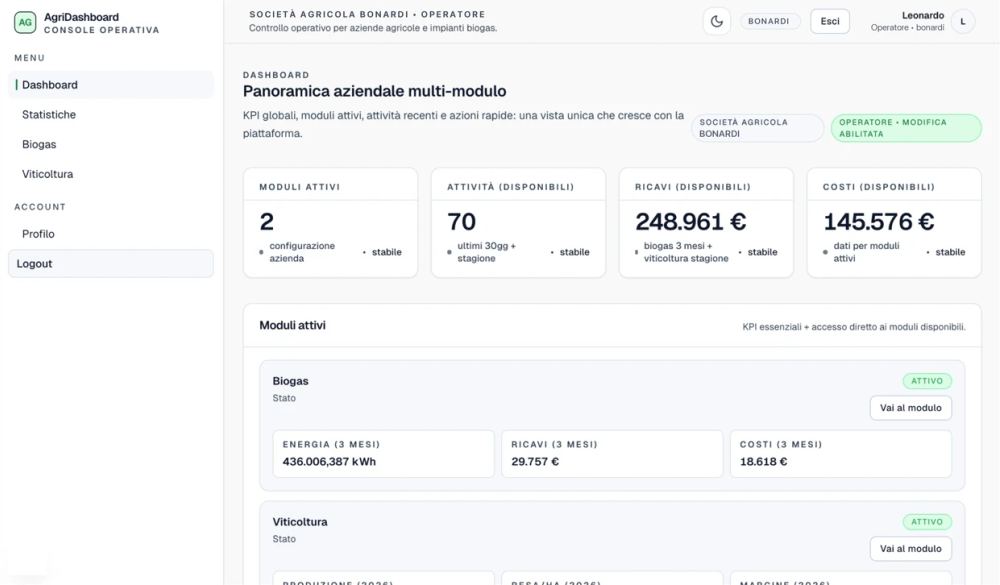Click the Moduli Attivi KPI card value 2

pyautogui.click(x=267, y=221)
